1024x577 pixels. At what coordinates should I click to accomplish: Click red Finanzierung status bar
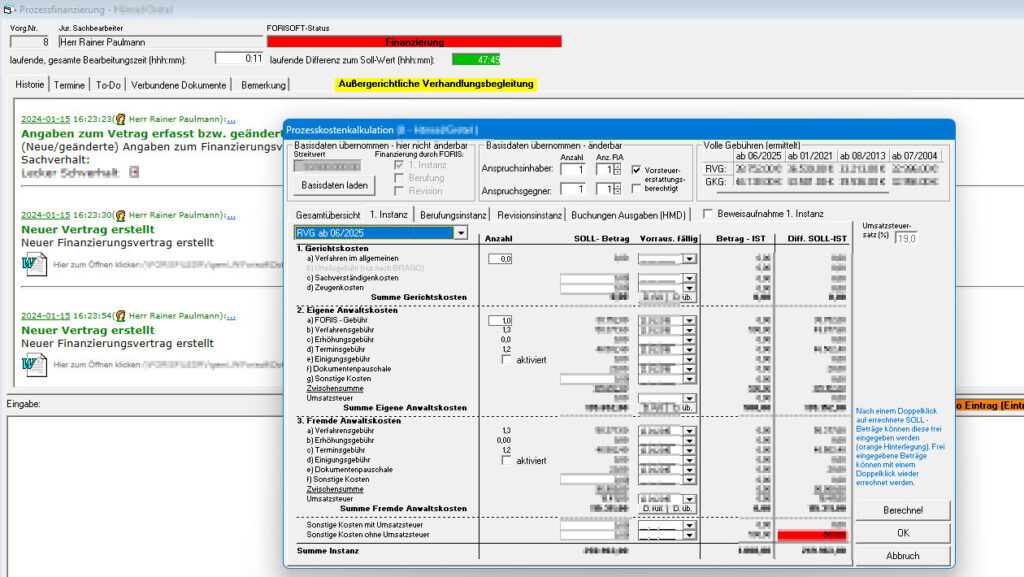pyautogui.click(x=414, y=42)
